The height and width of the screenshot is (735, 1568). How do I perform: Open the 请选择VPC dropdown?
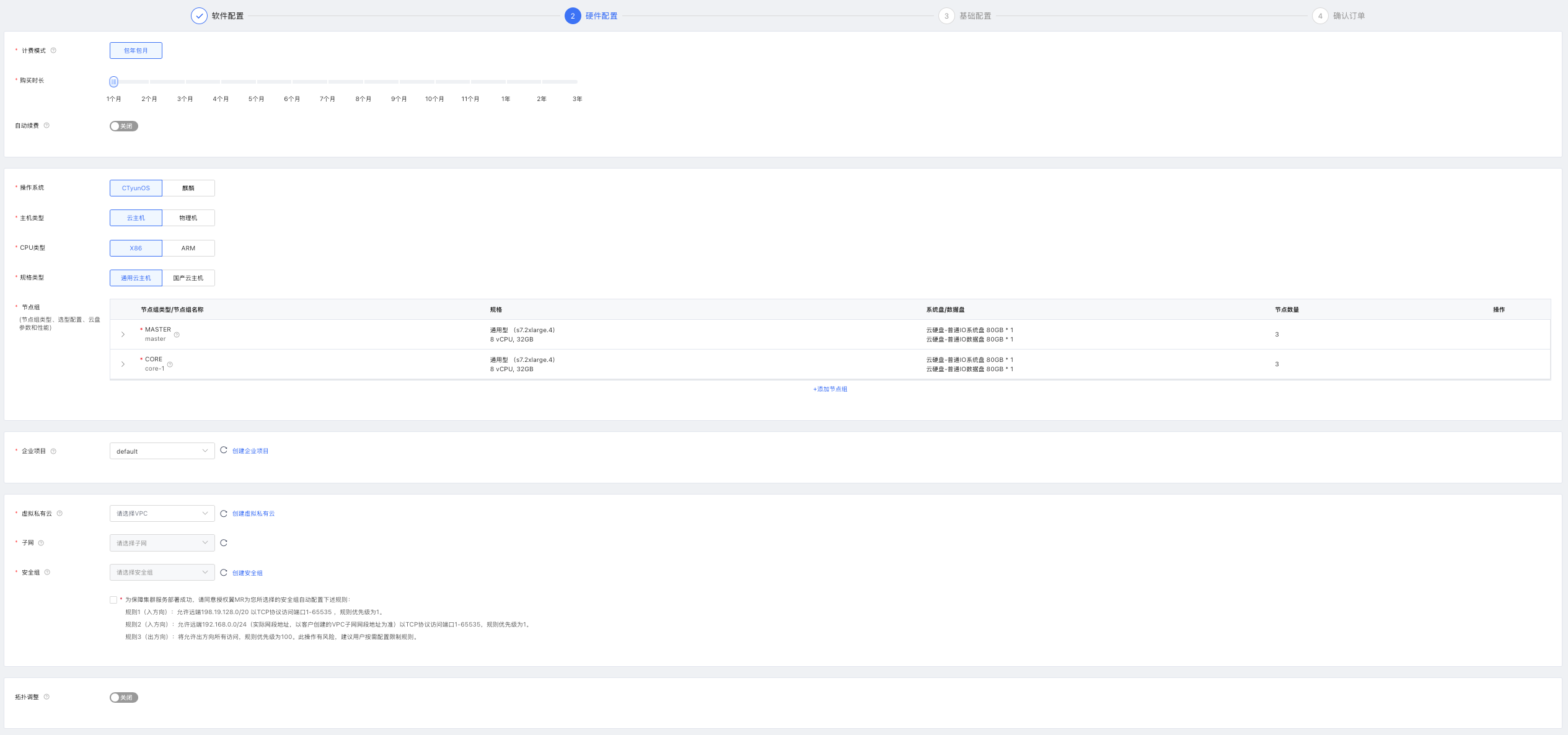click(162, 514)
